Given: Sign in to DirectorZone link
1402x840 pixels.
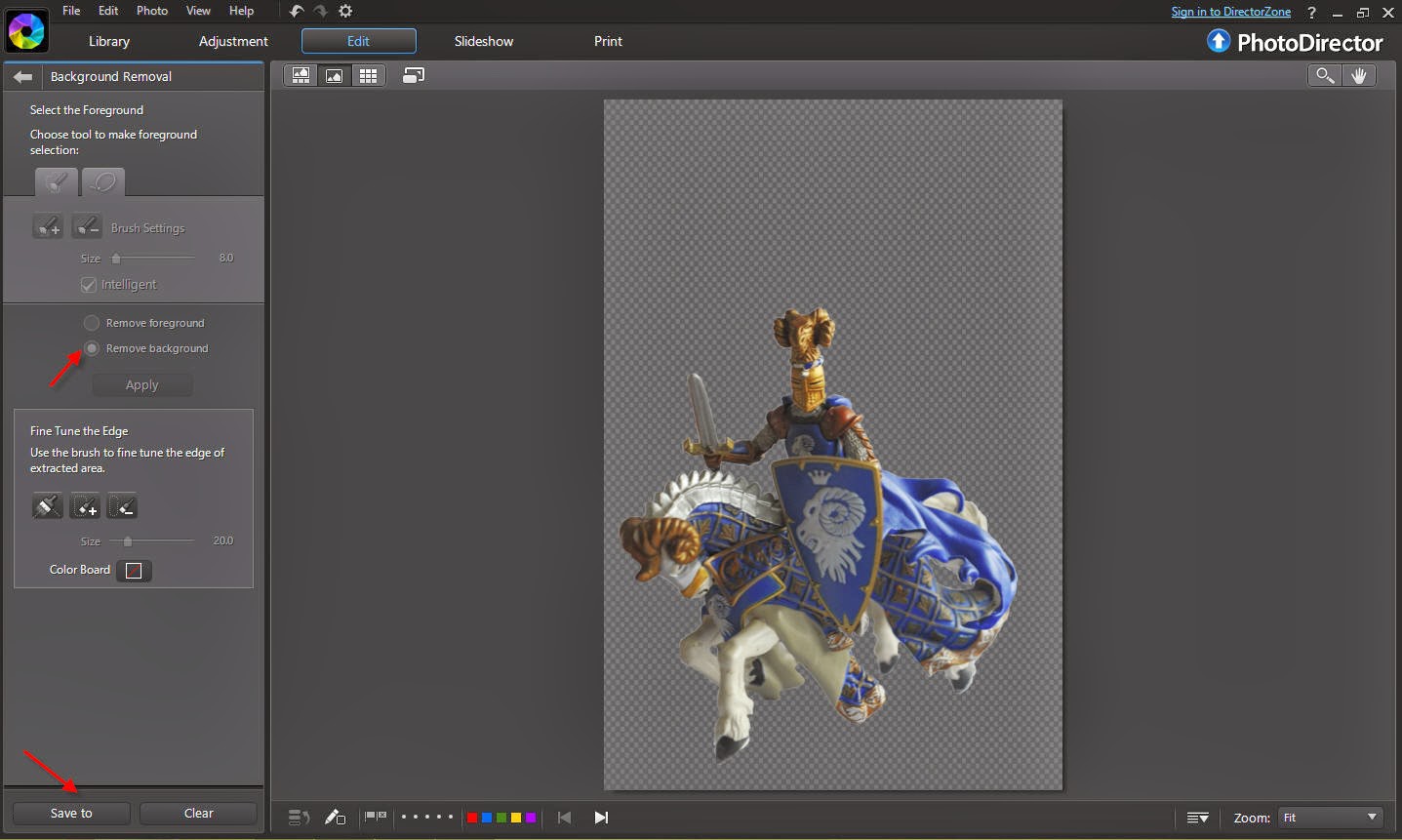Looking at the screenshot, I should coord(1231,12).
